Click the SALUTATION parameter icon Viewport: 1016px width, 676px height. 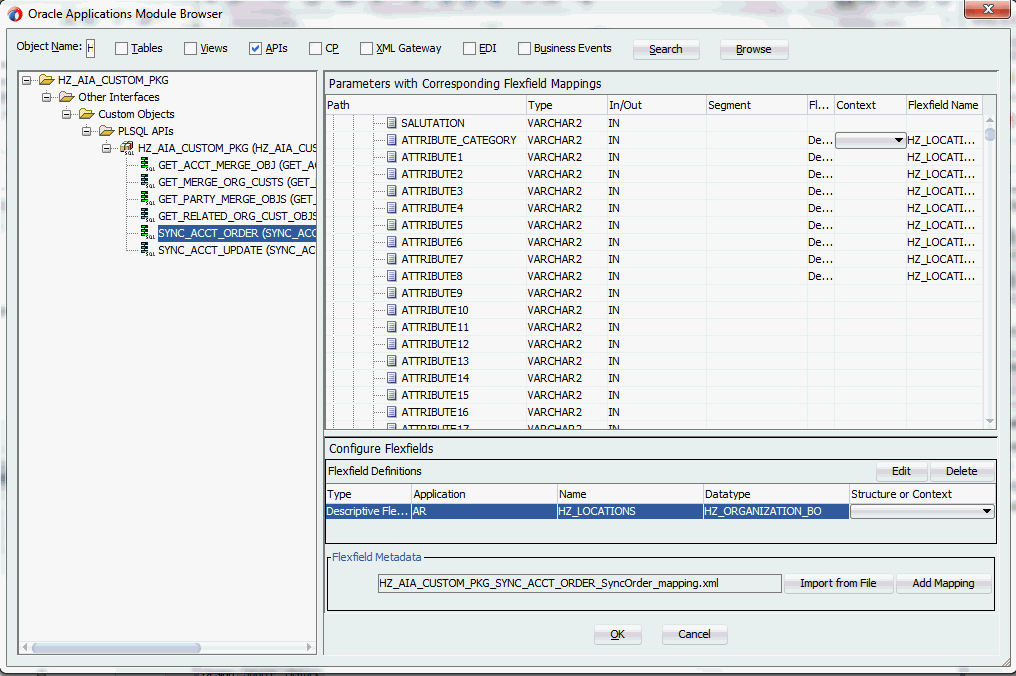pos(391,122)
